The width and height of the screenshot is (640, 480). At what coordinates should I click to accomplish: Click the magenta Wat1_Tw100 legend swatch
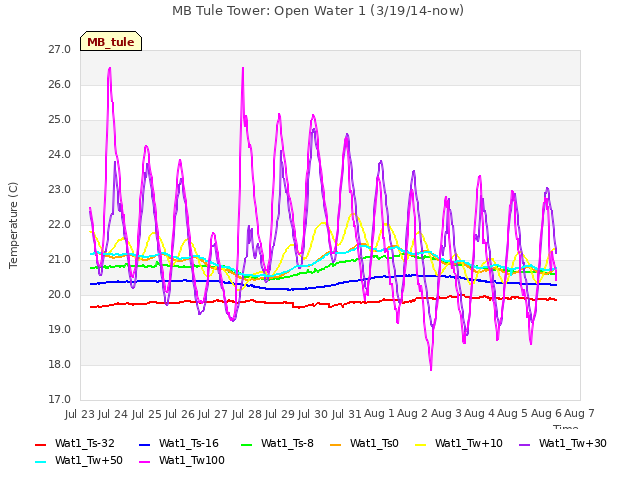[x=144, y=462]
